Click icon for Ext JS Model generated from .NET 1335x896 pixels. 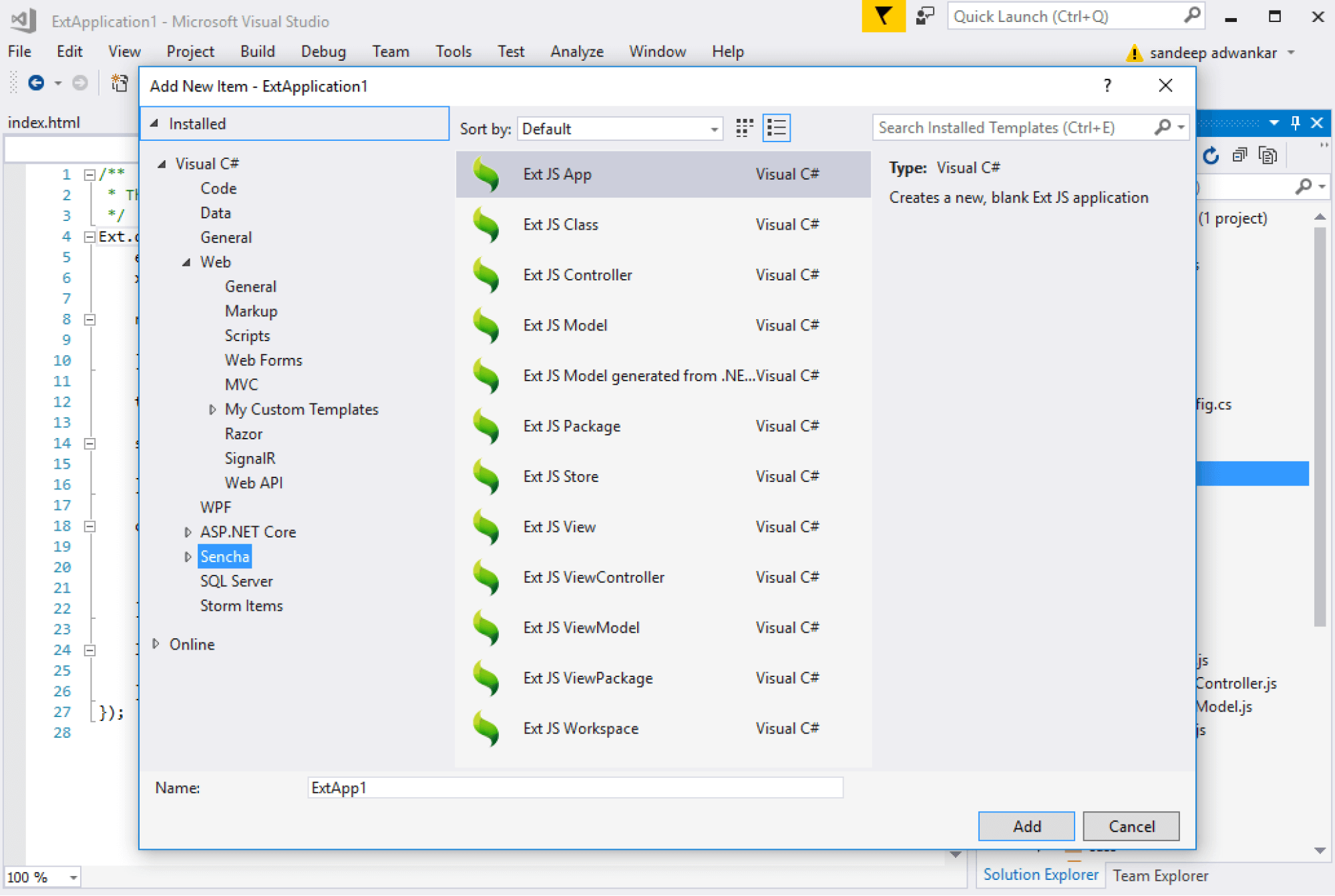tap(486, 376)
